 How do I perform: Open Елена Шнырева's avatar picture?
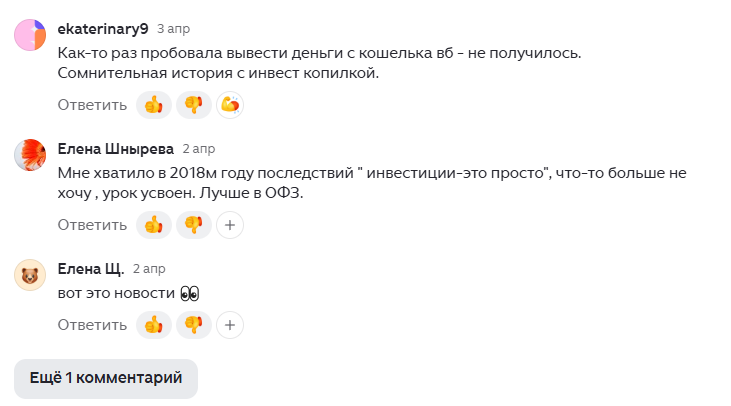coord(30,155)
